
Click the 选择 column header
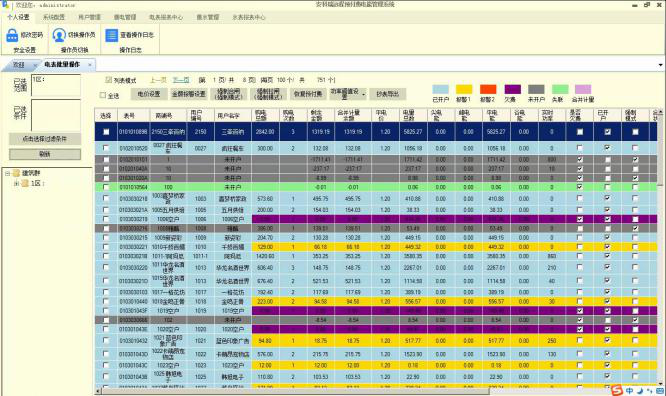106,115
